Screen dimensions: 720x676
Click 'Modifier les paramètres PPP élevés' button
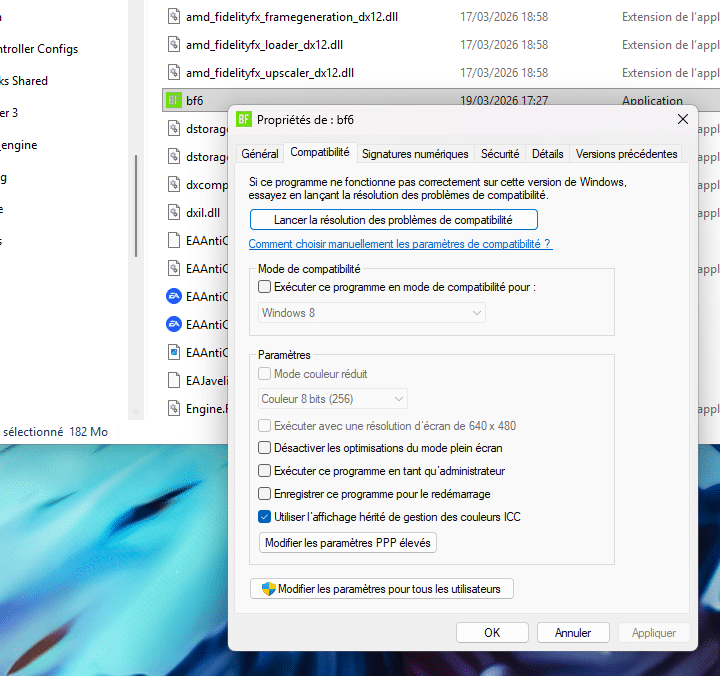pos(348,543)
